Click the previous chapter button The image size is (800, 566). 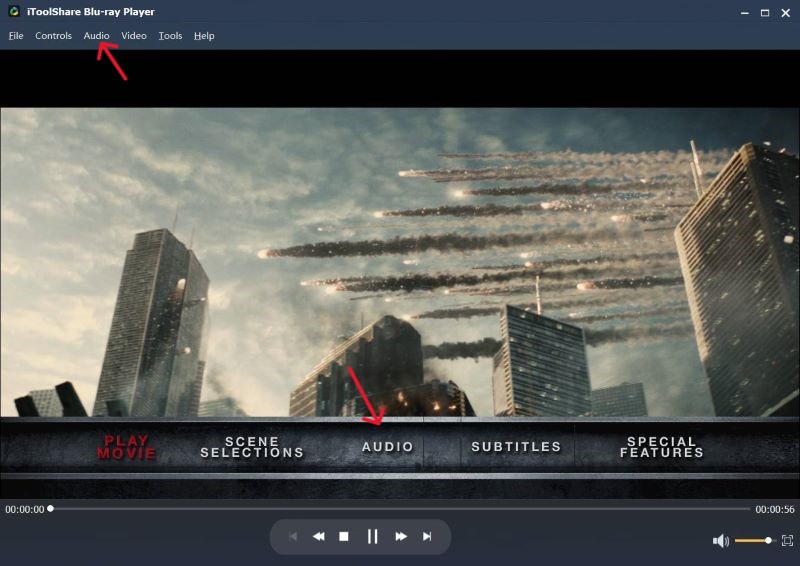[293, 536]
